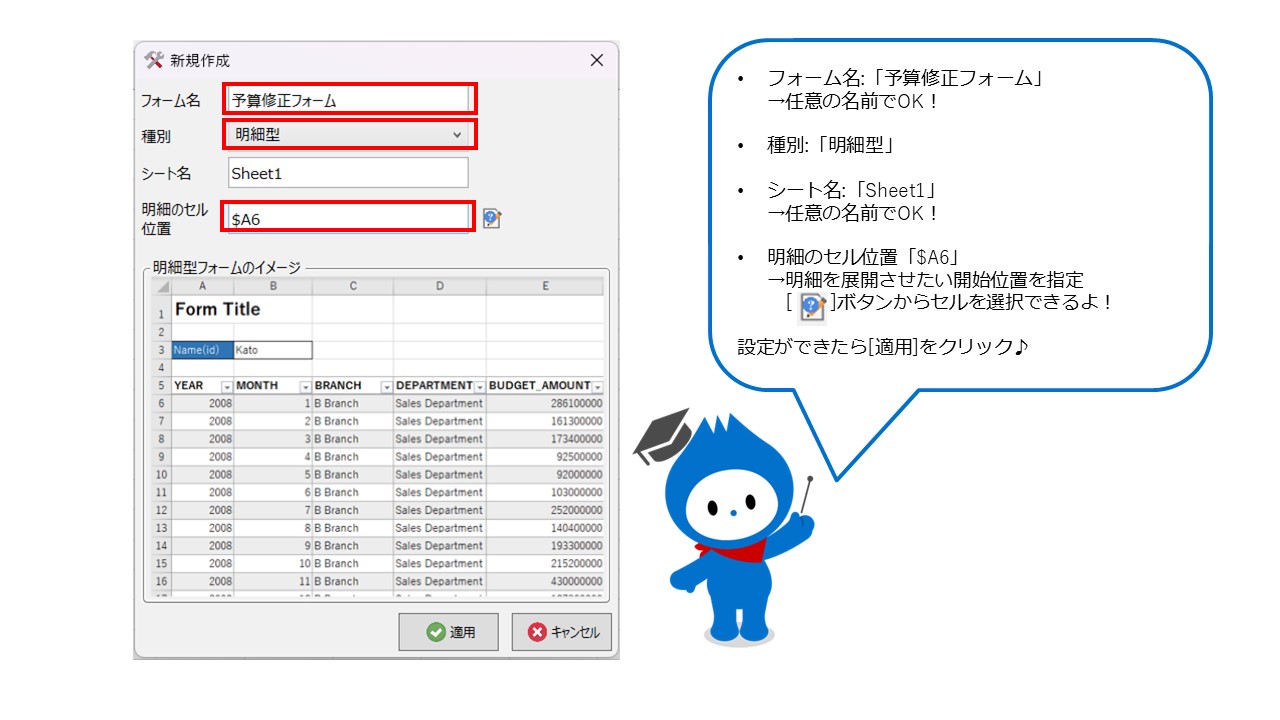The height and width of the screenshot is (720, 1280).
Task: Click the cell select icon in the speech bubble
Action: click(x=812, y=304)
